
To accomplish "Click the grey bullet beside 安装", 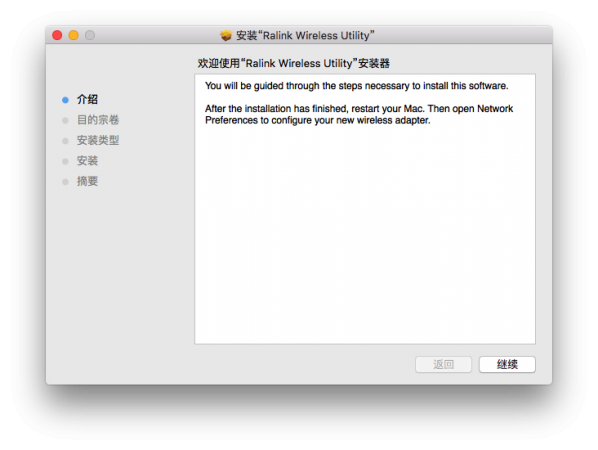I will click(65, 161).
